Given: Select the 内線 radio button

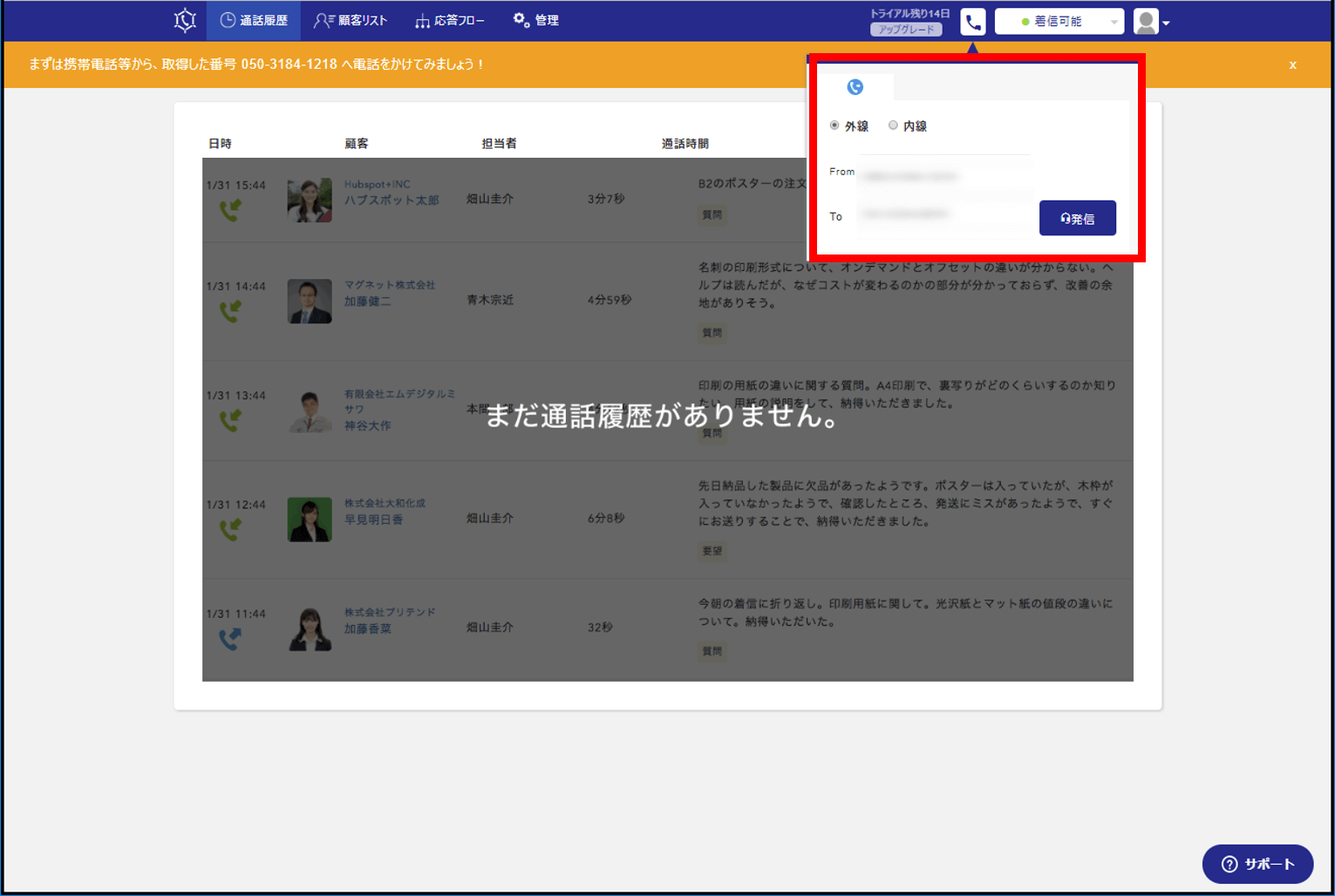Looking at the screenshot, I should (x=893, y=126).
